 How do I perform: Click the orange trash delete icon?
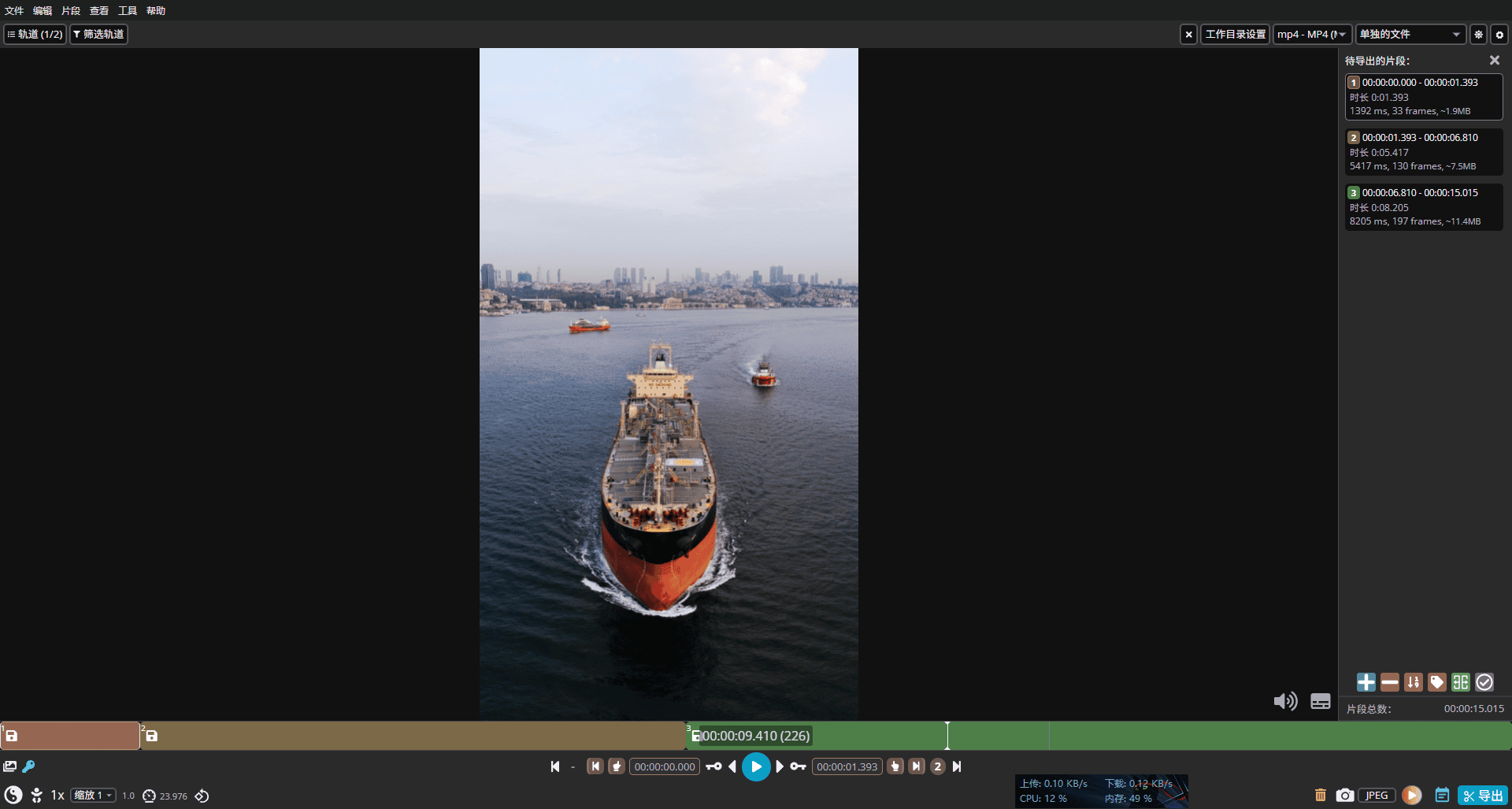click(x=1321, y=796)
